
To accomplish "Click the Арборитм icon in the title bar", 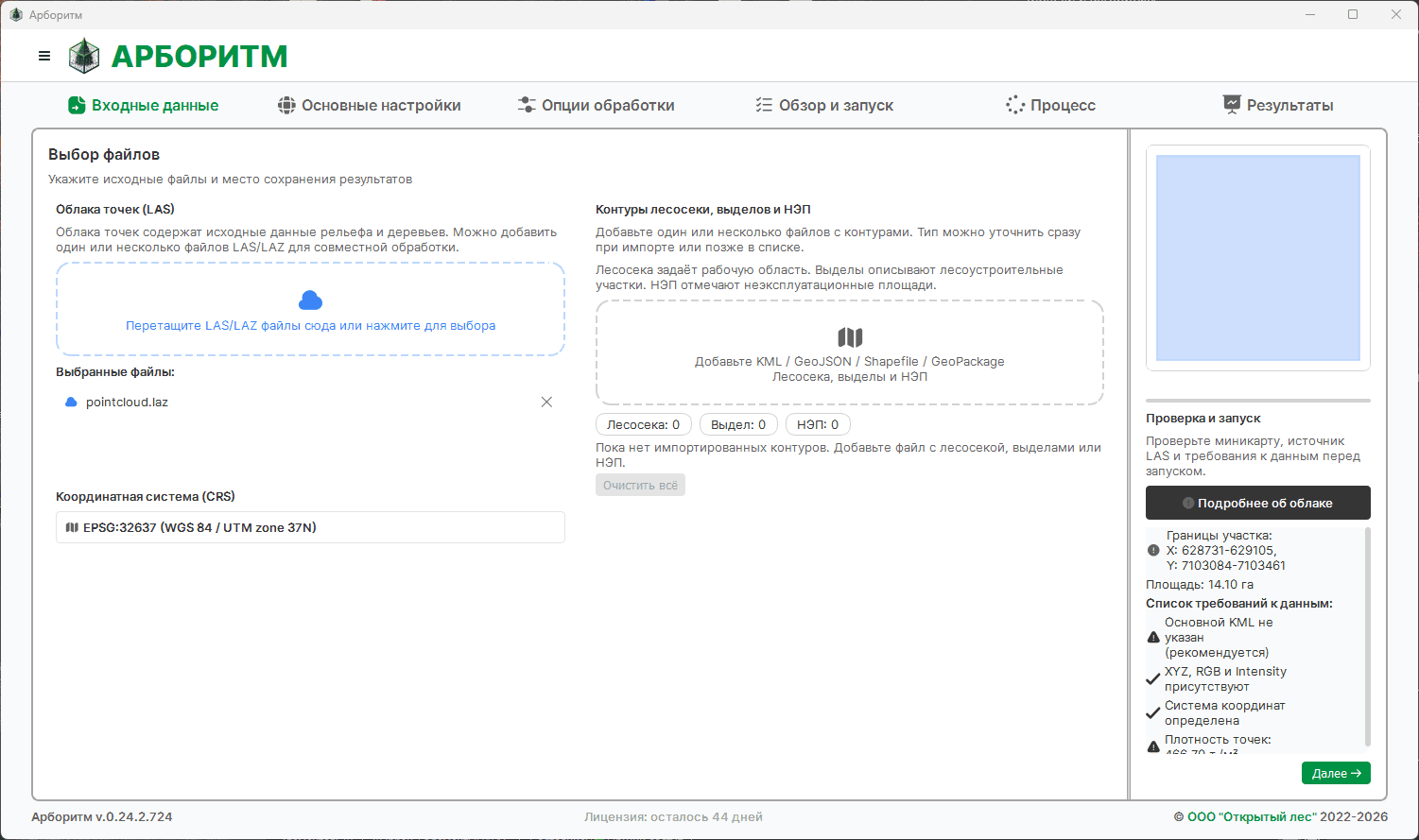I will (x=16, y=14).
